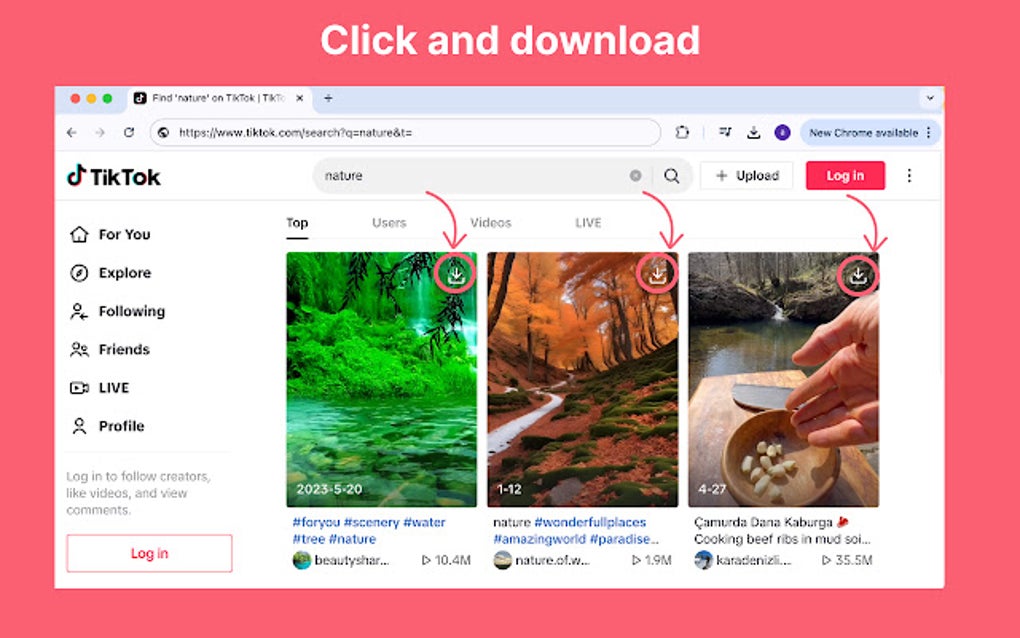Click the TikTok logo icon
This screenshot has width=1020, height=638.
coord(79,175)
